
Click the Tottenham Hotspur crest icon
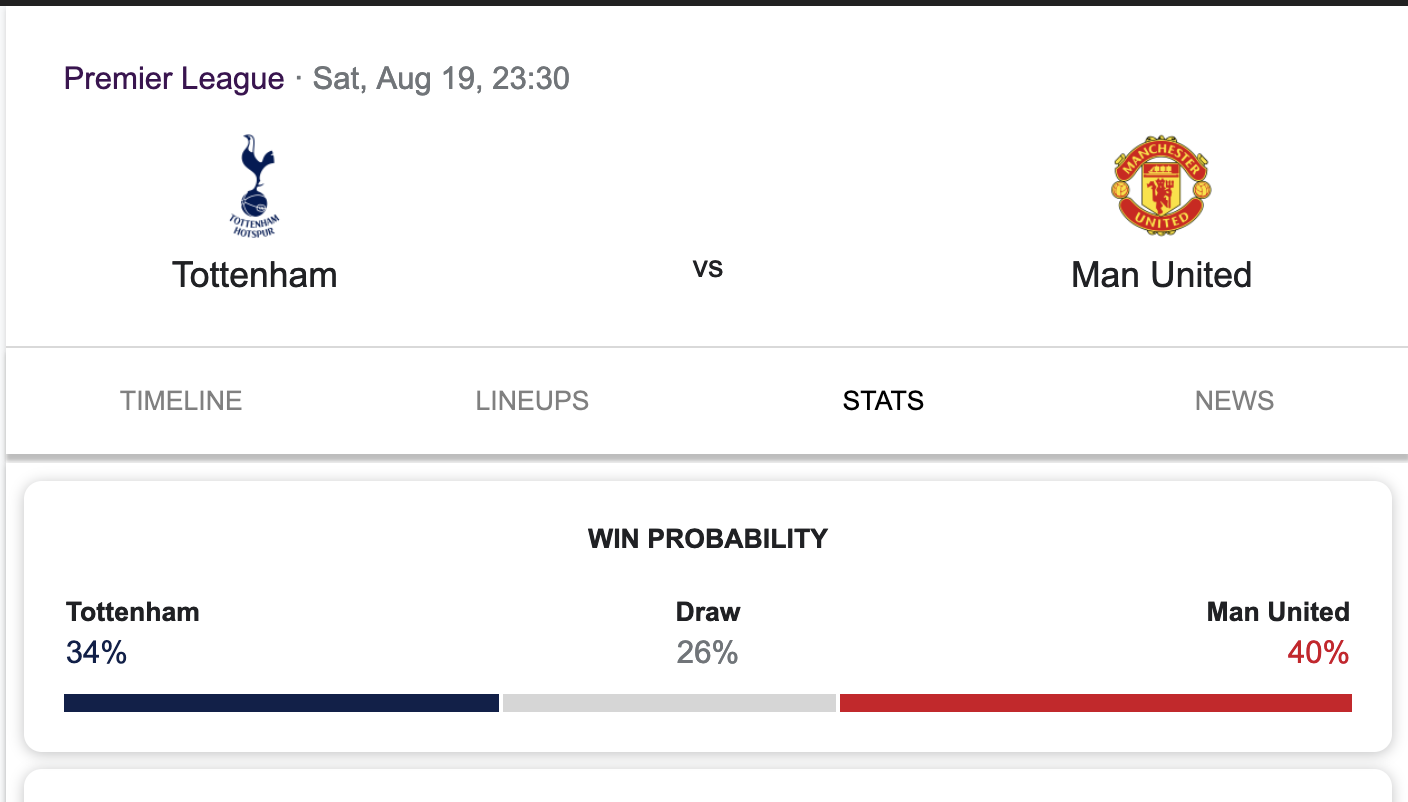tap(254, 186)
